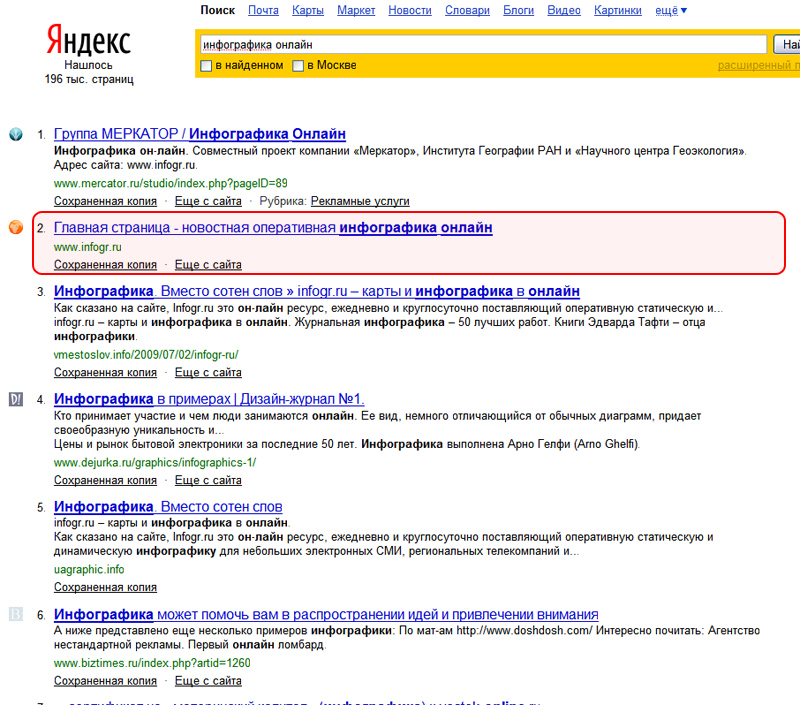Open the Новости tab
This screenshot has height=705, width=800.
pyautogui.click(x=410, y=11)
